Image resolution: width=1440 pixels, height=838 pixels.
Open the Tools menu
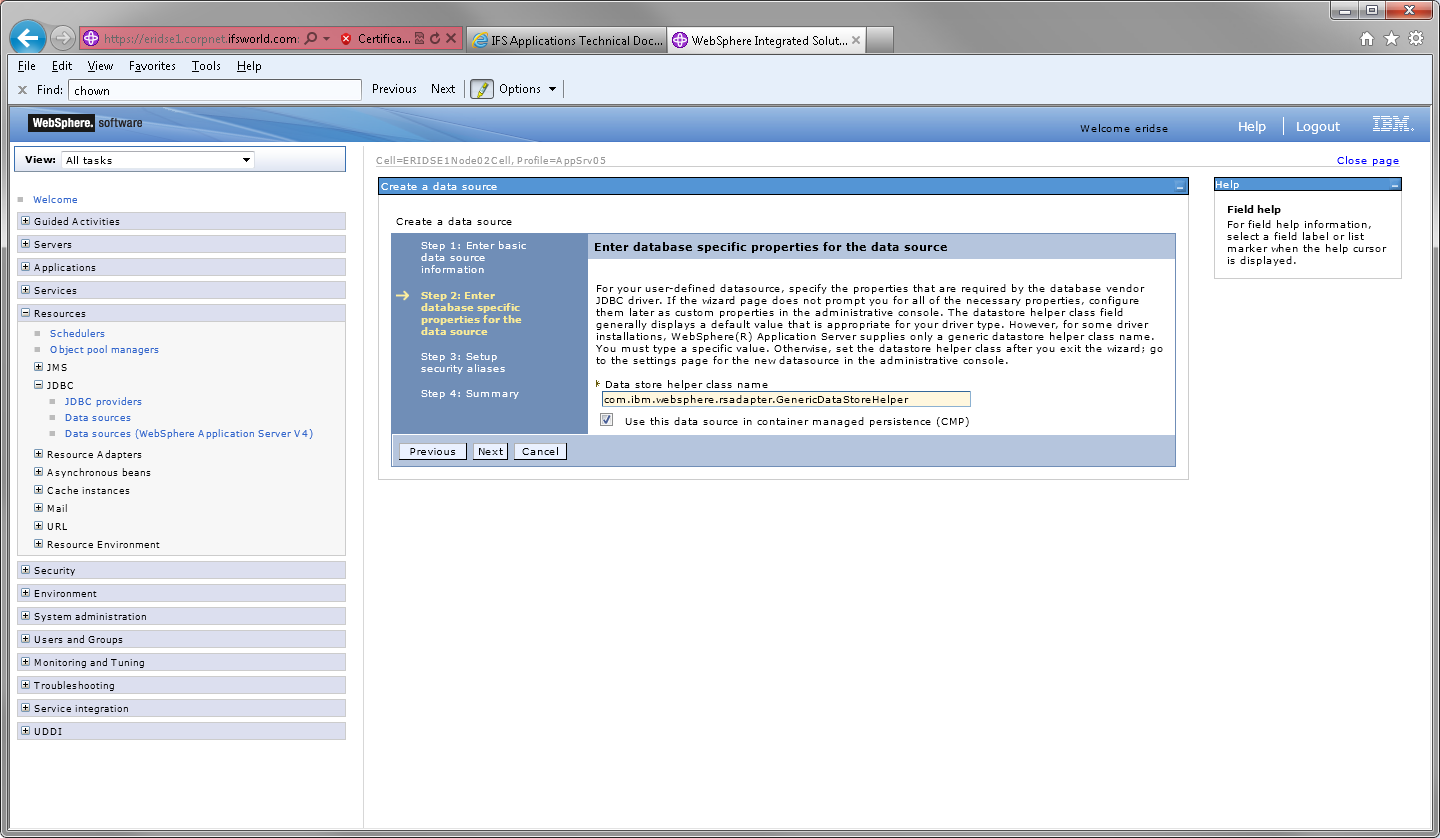pos(206,66)
